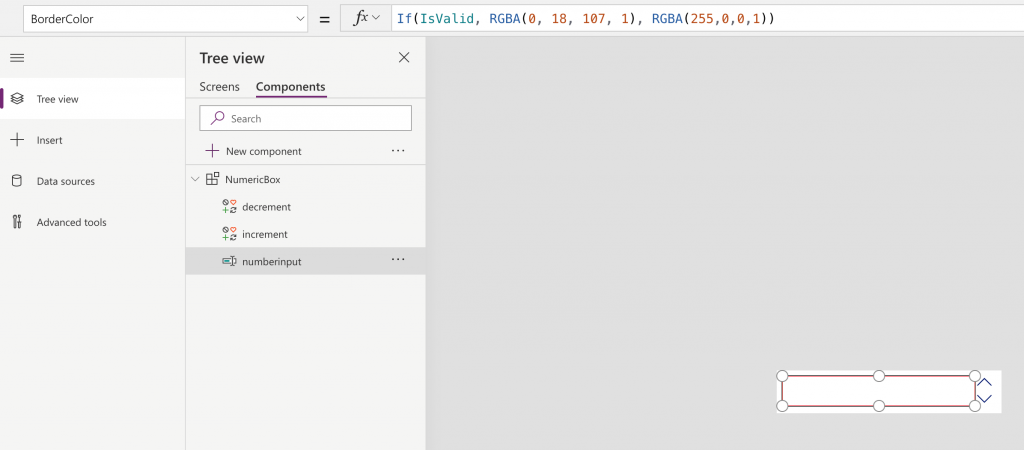Switch to the Screens tab
The image size is (1024, 450).
pos(219,87)
